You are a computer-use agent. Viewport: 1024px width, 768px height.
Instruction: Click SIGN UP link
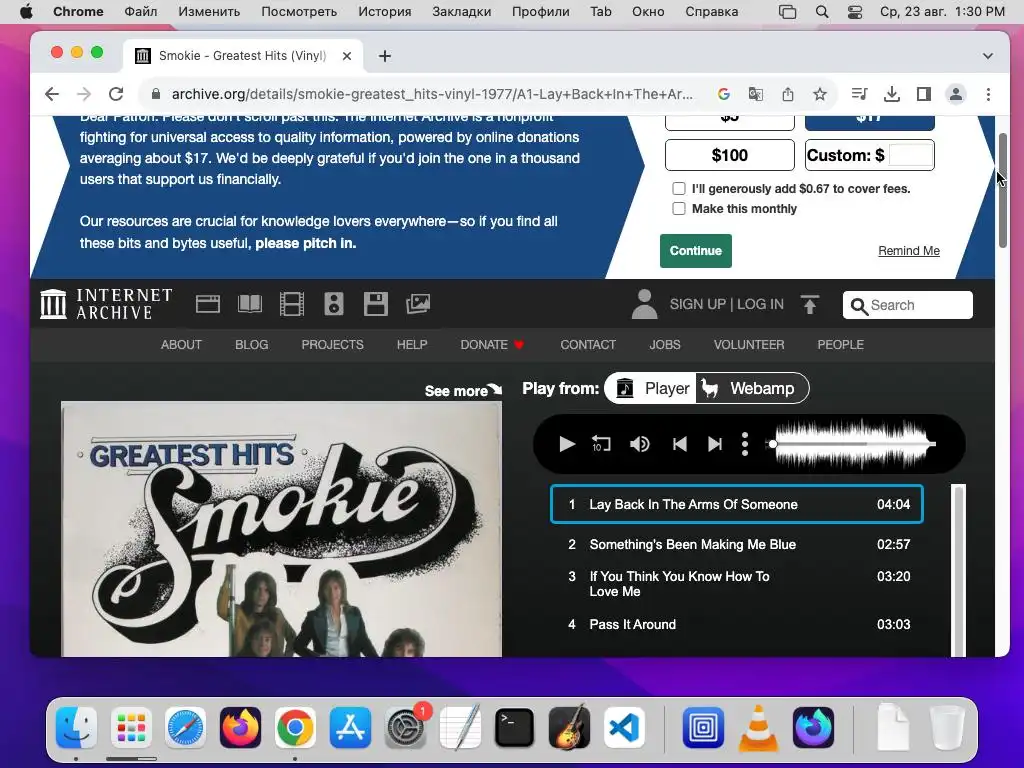[x=697, y=304]
